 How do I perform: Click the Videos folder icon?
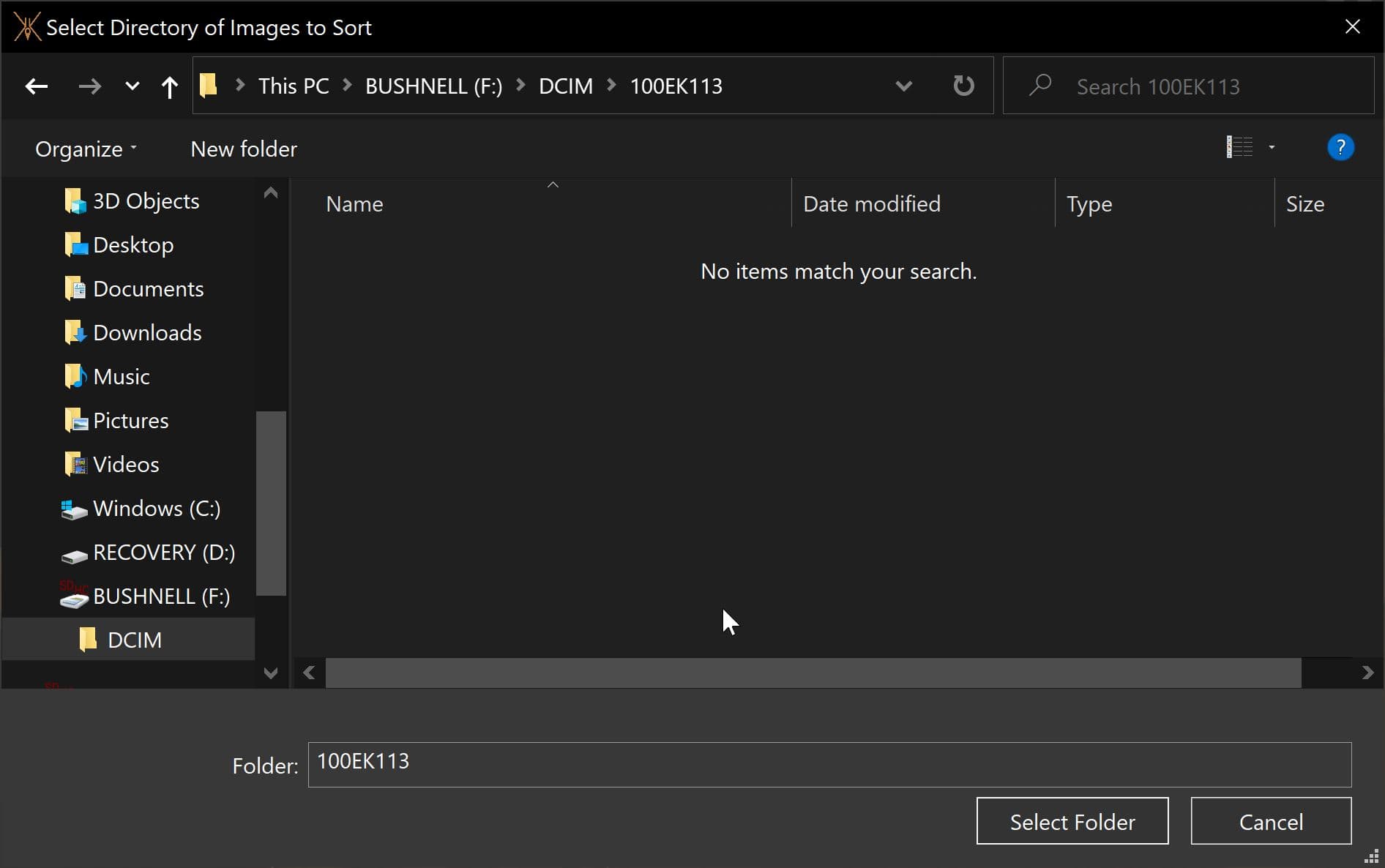point(75,464)
